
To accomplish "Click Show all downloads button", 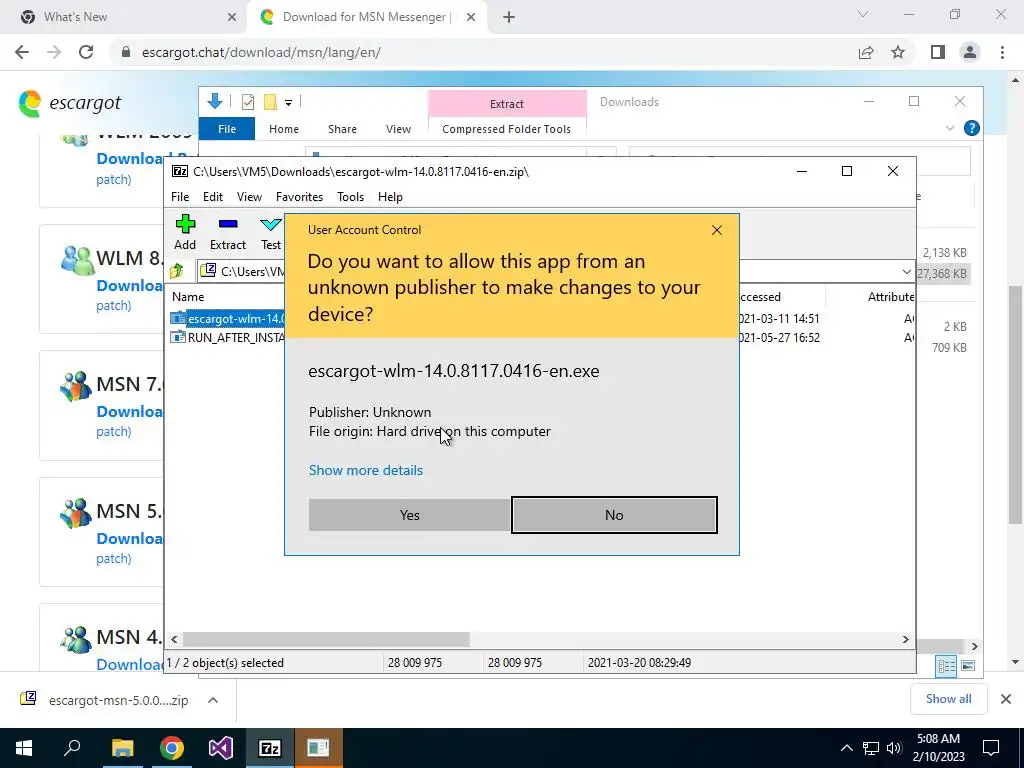I will [948, 699].
